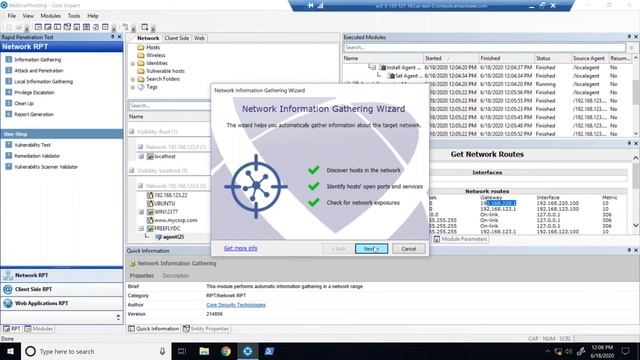The height and width of the screenshot is (360, 640).
Task: Open the Core Security Technologies author link
Action: (236, 305)
